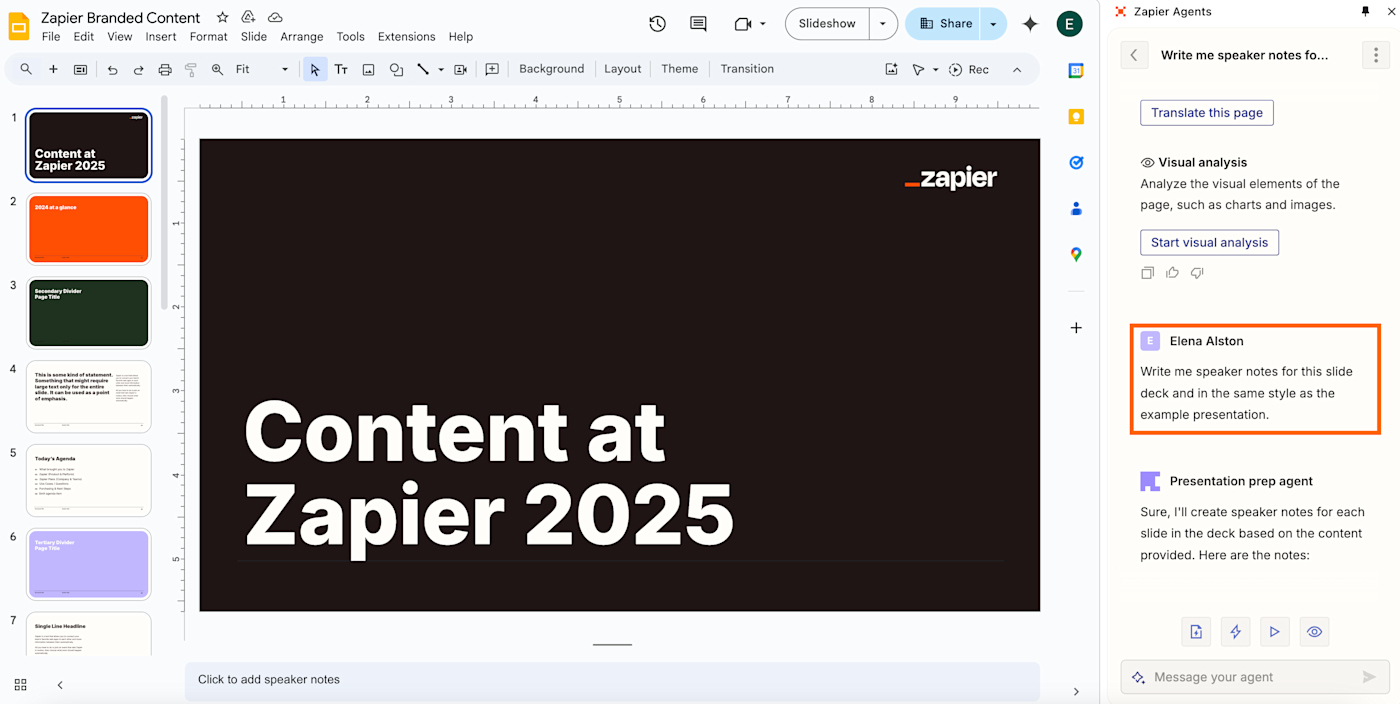Click the eye visual analysis icon
The height and width of the screenshot is (704, 1400).
[1314, 631]
